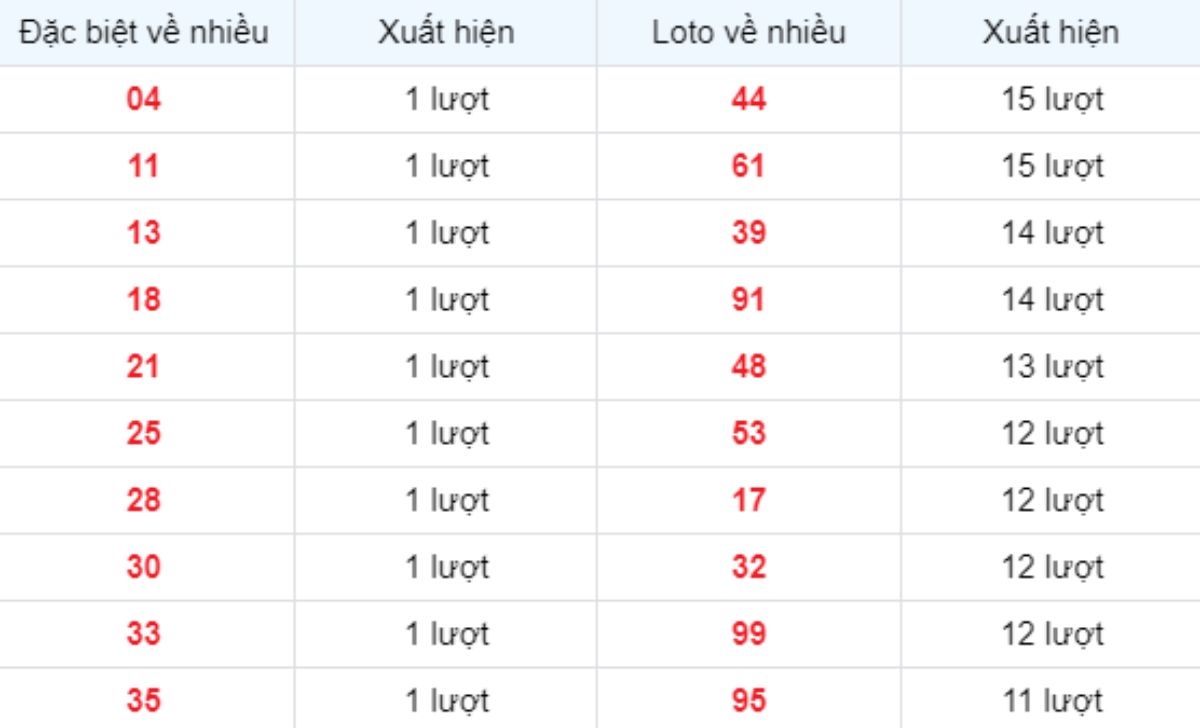The image size is (1200, 728).
Task: Select special number 21
Action: [x=144, y=367]
